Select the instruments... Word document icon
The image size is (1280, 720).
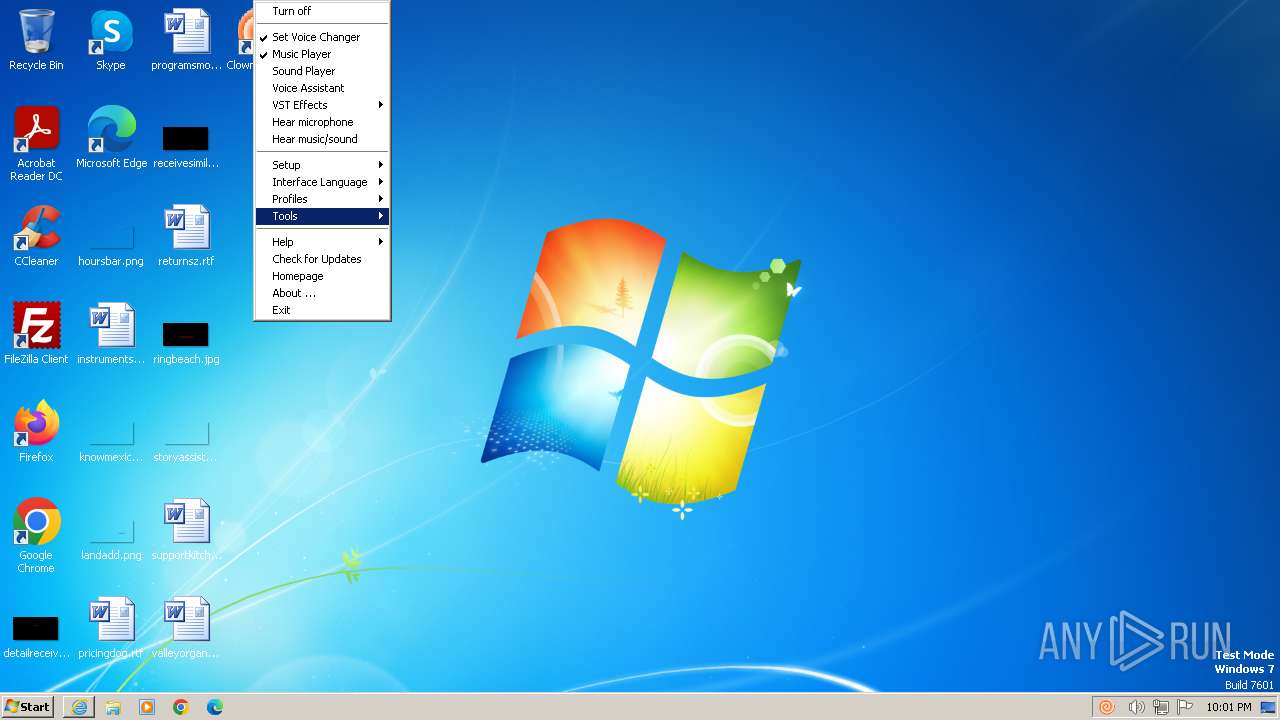(111, 334)
